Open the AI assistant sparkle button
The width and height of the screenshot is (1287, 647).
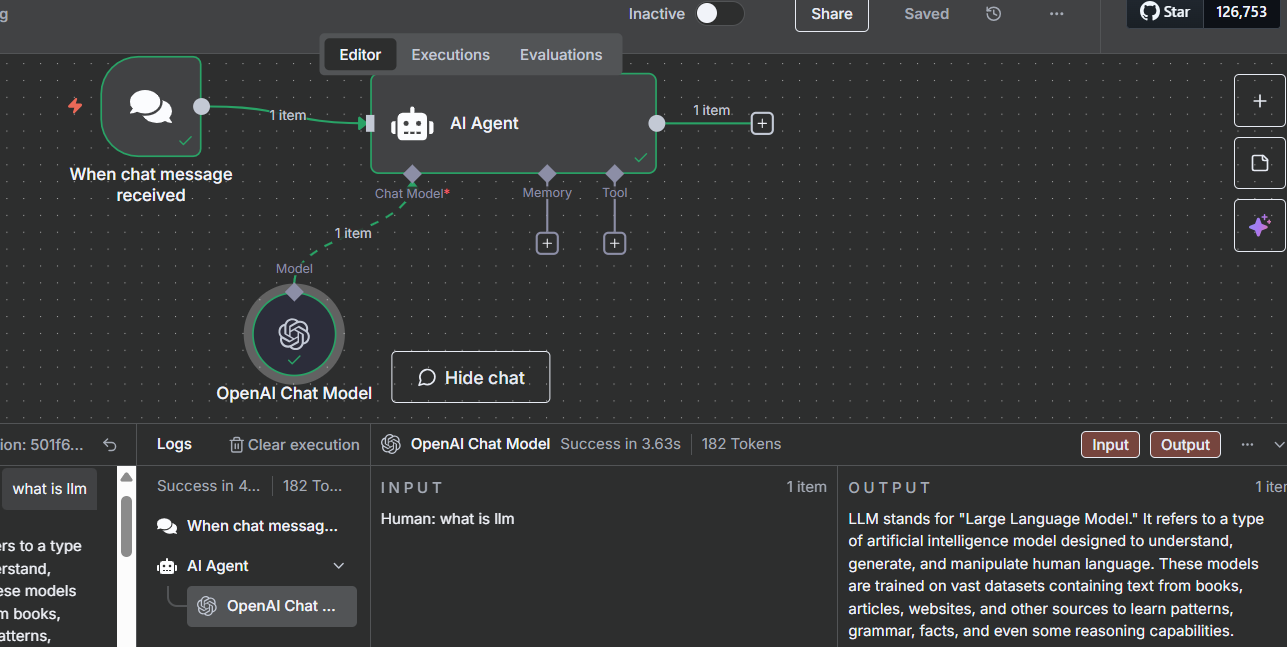(1259, 225)
